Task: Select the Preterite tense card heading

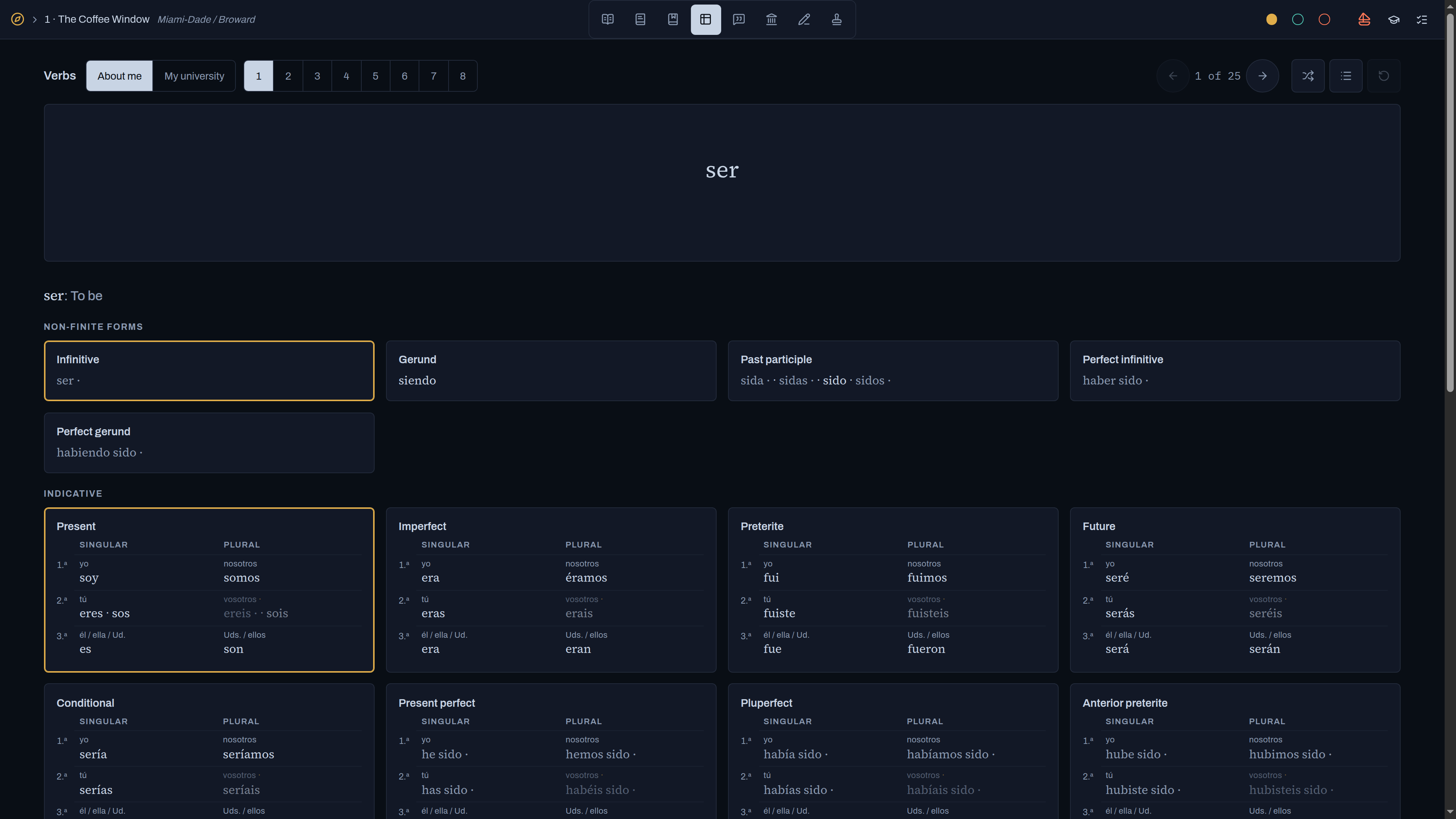Action: coord(762,526)
